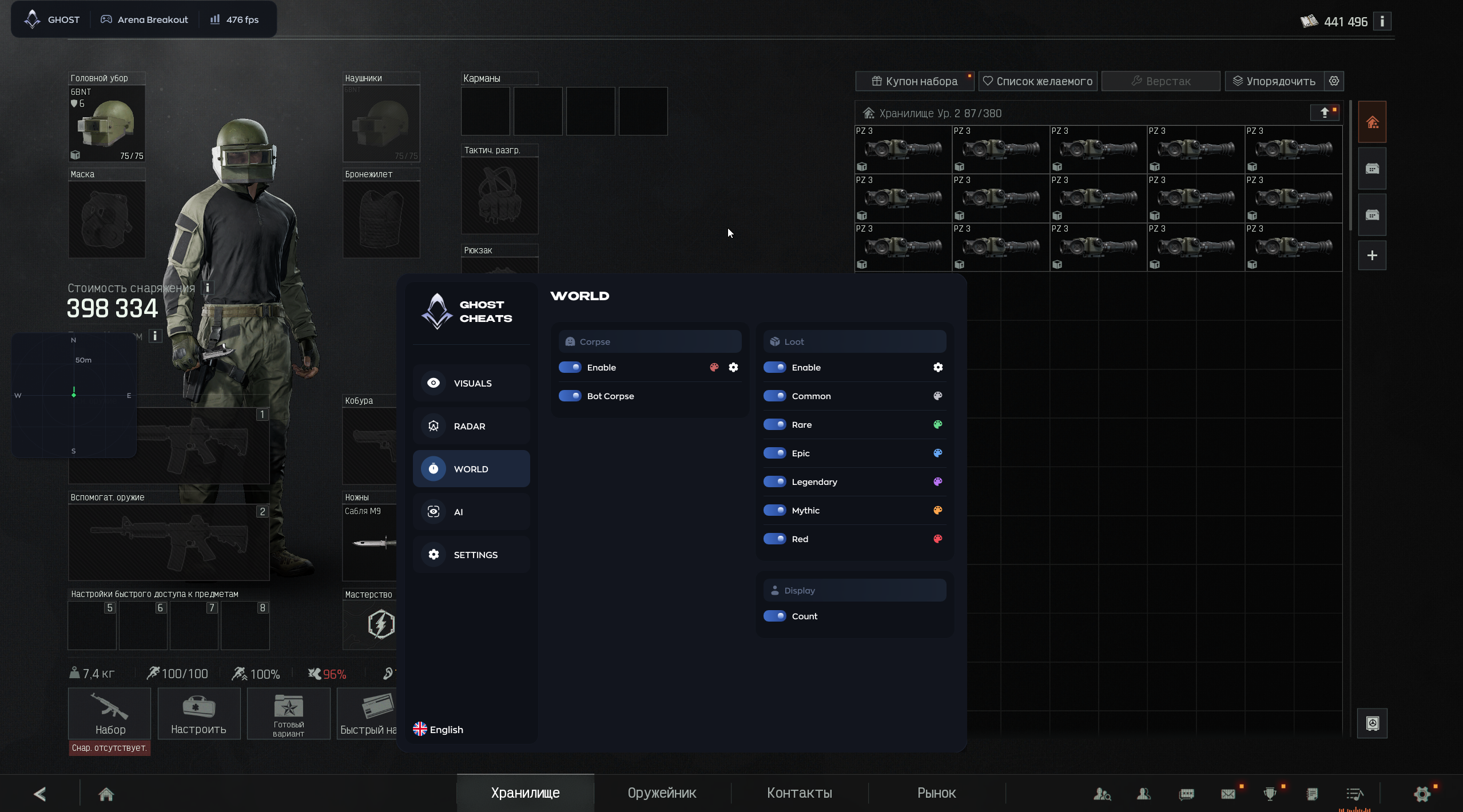This screenshot has height=812, width=1463.
Task: Toggle Epic loot switch
Action: (x=774, y=453)
